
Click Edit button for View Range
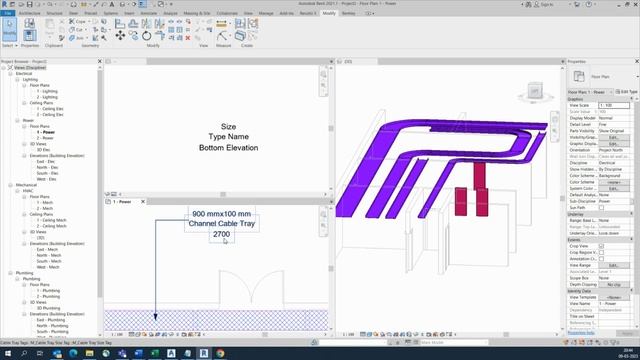tap(613, 265)
